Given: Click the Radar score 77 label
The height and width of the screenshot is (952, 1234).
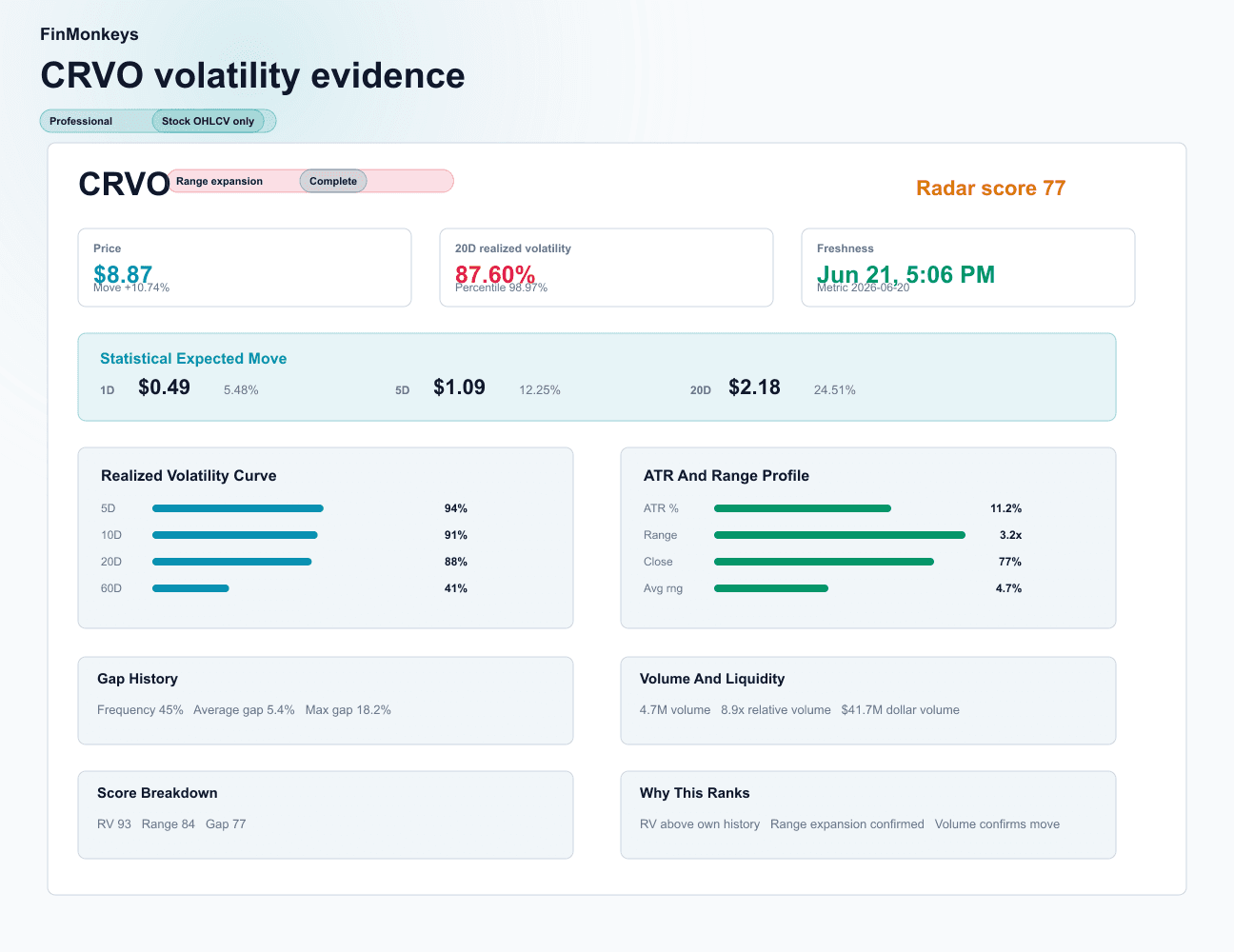Looking at the screenshot, I should pos(990,188).
